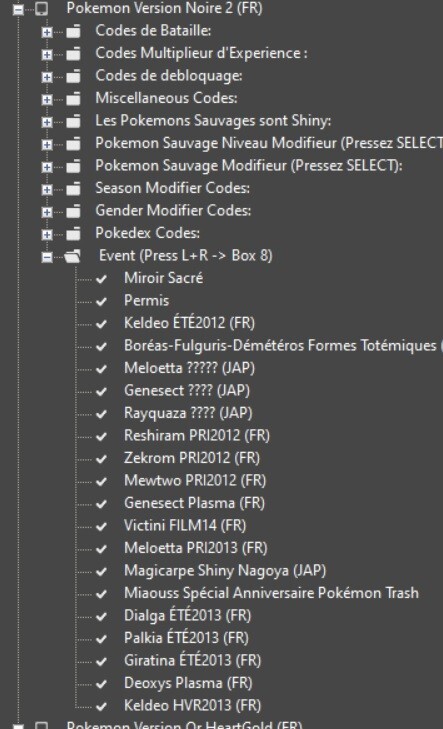
Task: Disable the Genesect ???? (JAP) code
Action: (101, 391)
